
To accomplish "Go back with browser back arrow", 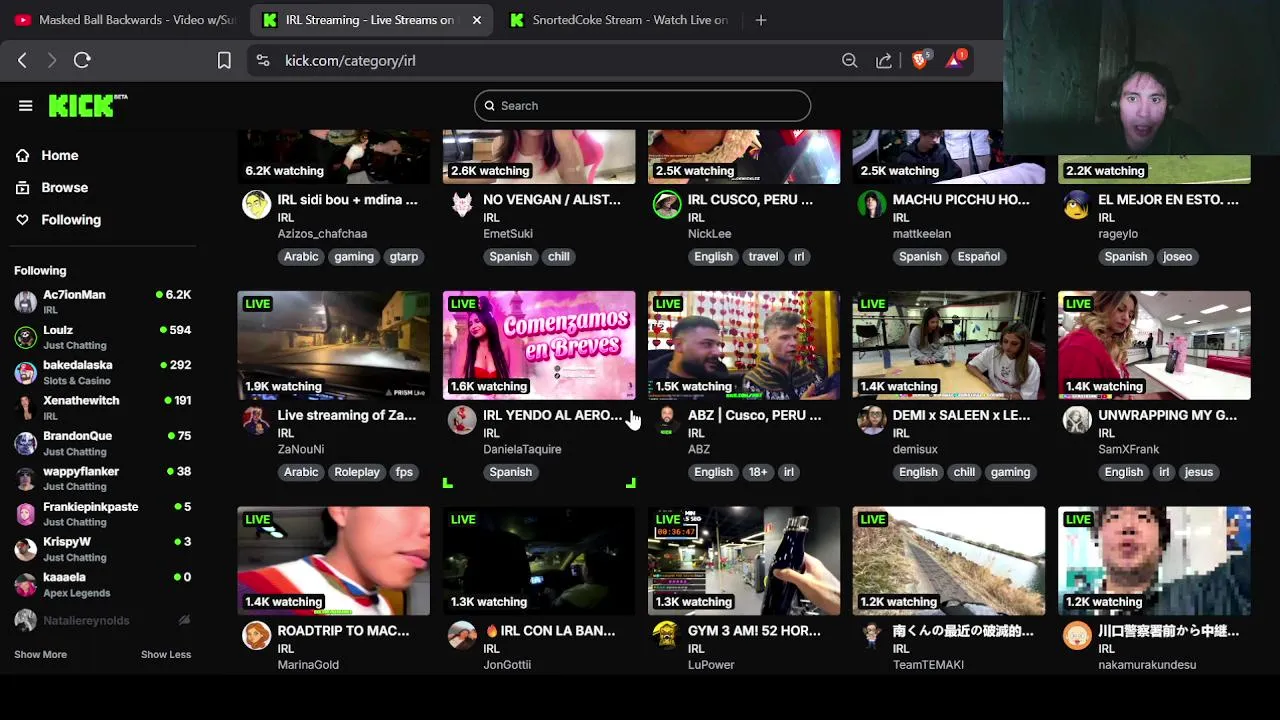I will coord(22,60).
